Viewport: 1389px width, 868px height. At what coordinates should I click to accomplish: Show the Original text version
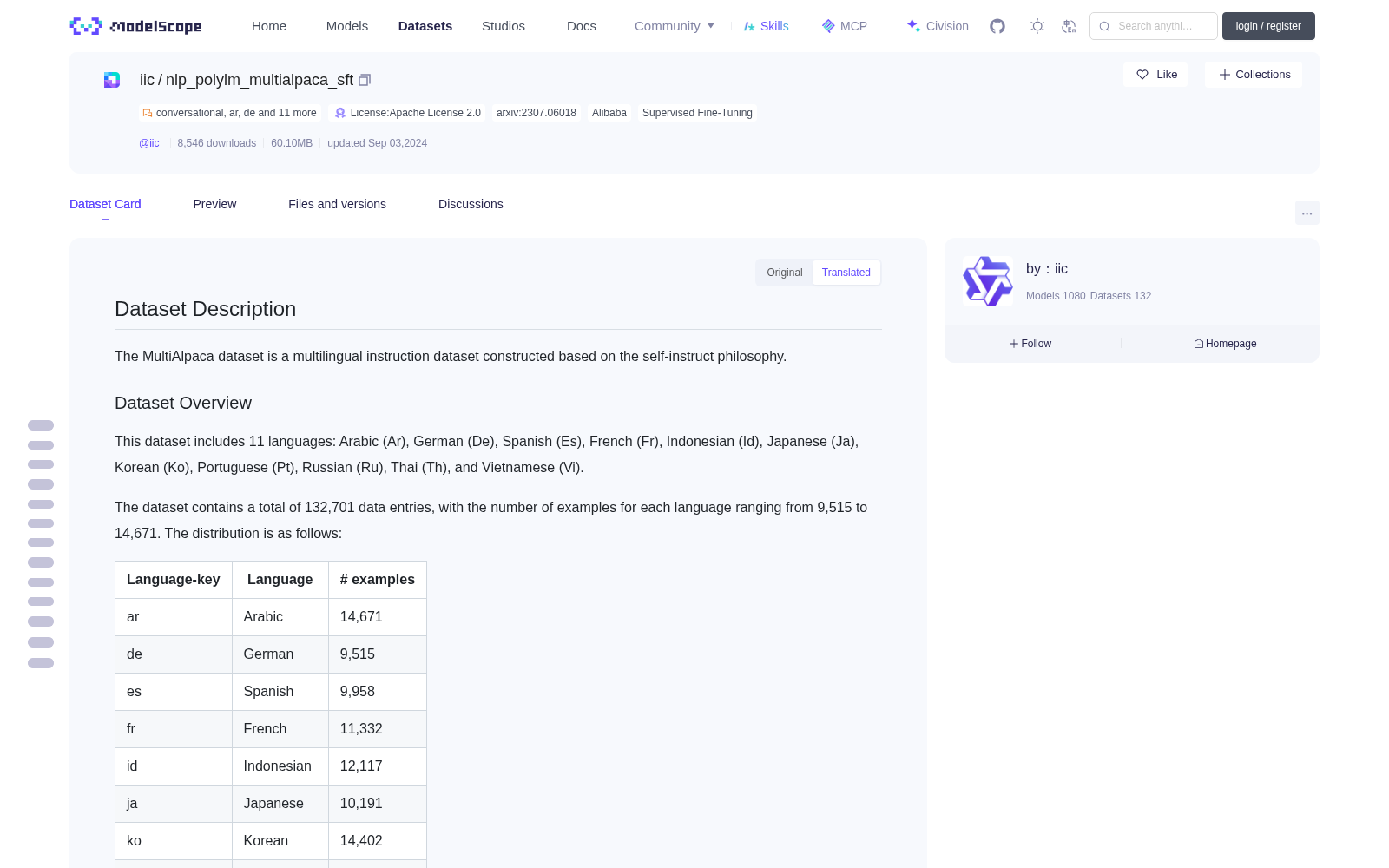tap(785, 273)
